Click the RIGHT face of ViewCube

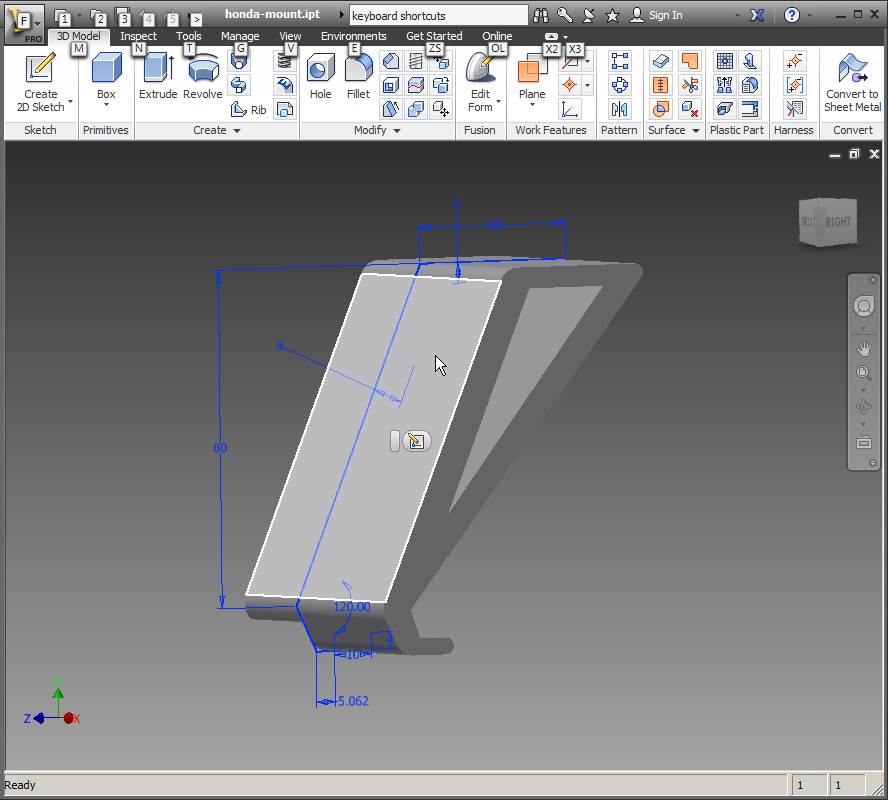[837, 222]
